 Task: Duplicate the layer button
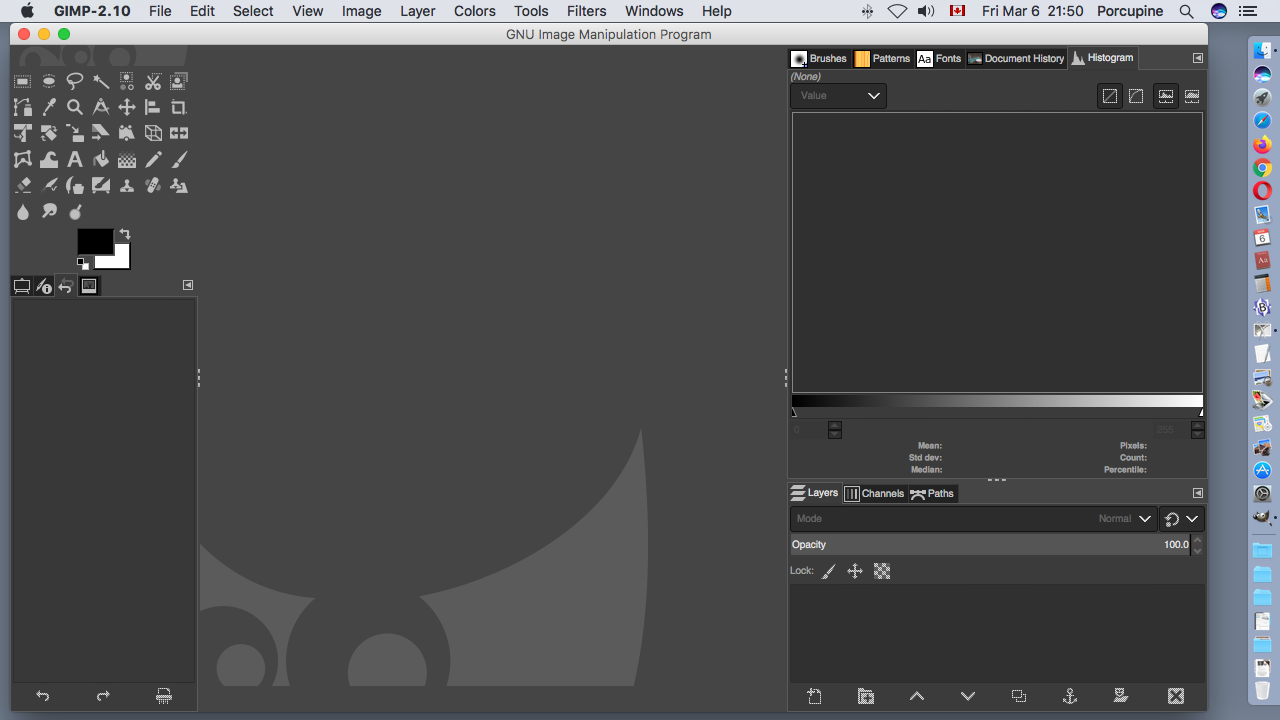(1019, 696)
